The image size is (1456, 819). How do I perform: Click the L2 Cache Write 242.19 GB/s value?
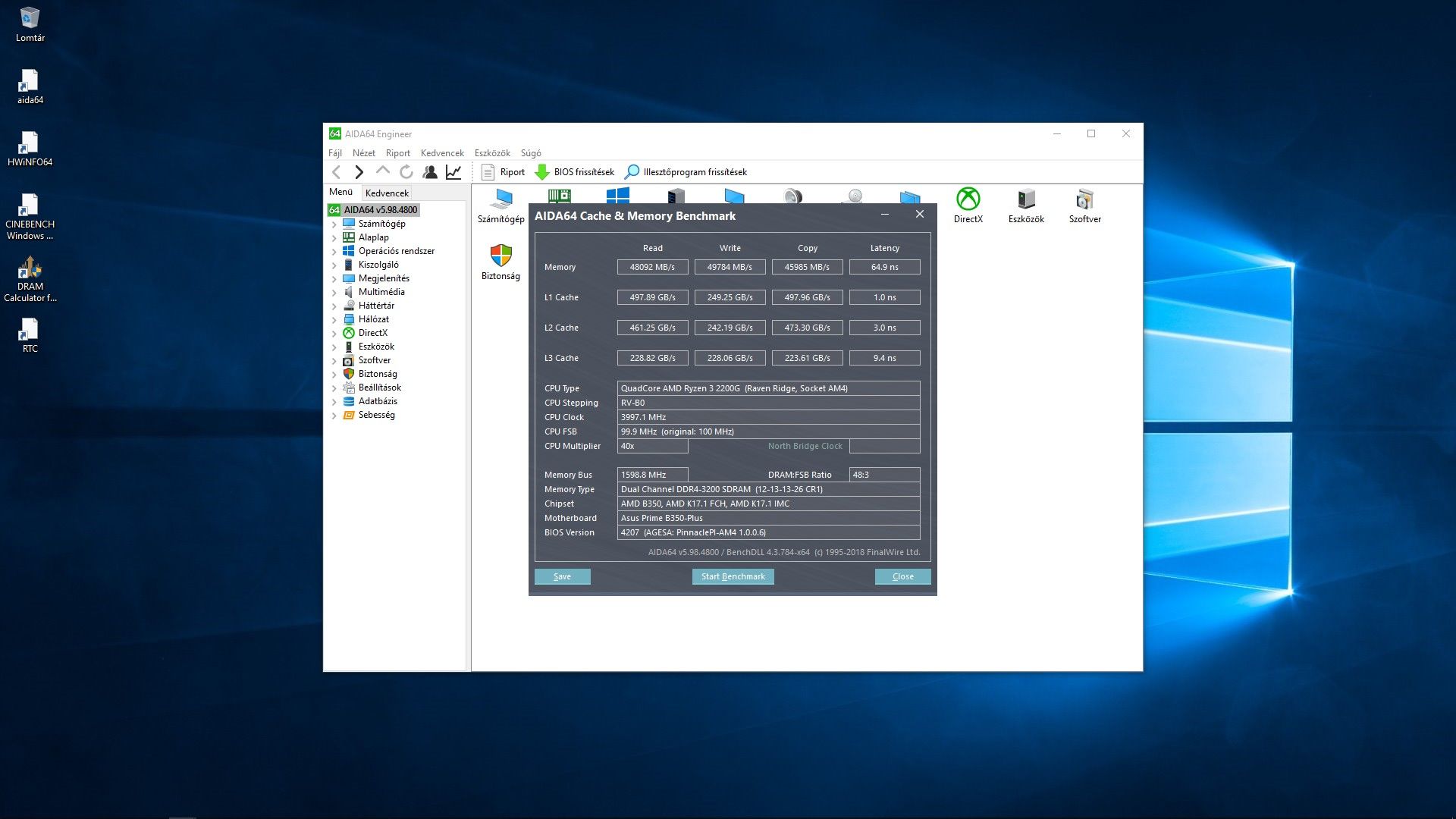(x=730, y=328)
